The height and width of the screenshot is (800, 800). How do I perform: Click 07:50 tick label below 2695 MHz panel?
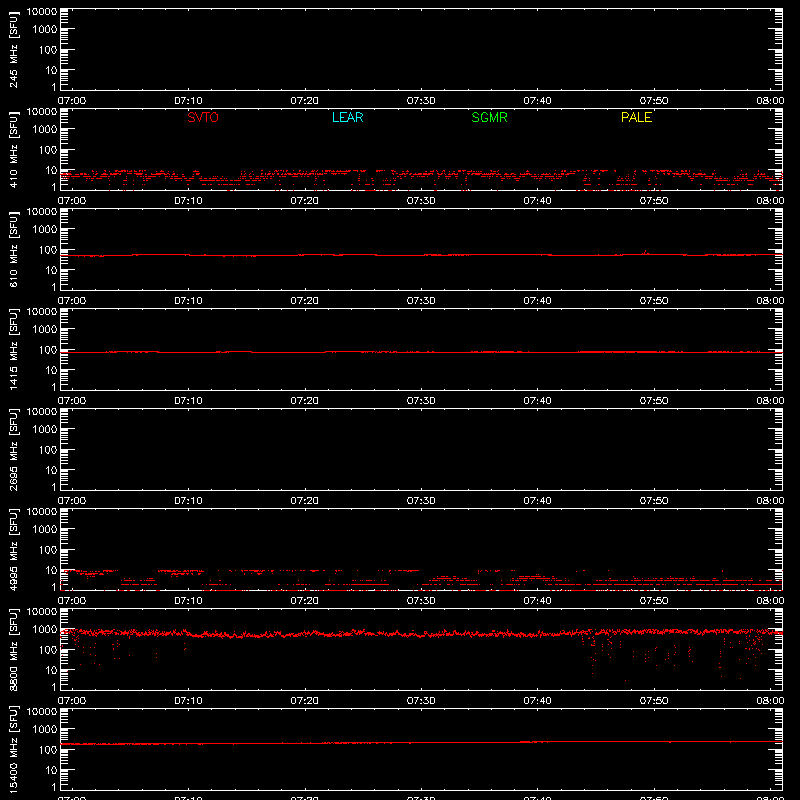pyautogui.click(x=654, y=501)
